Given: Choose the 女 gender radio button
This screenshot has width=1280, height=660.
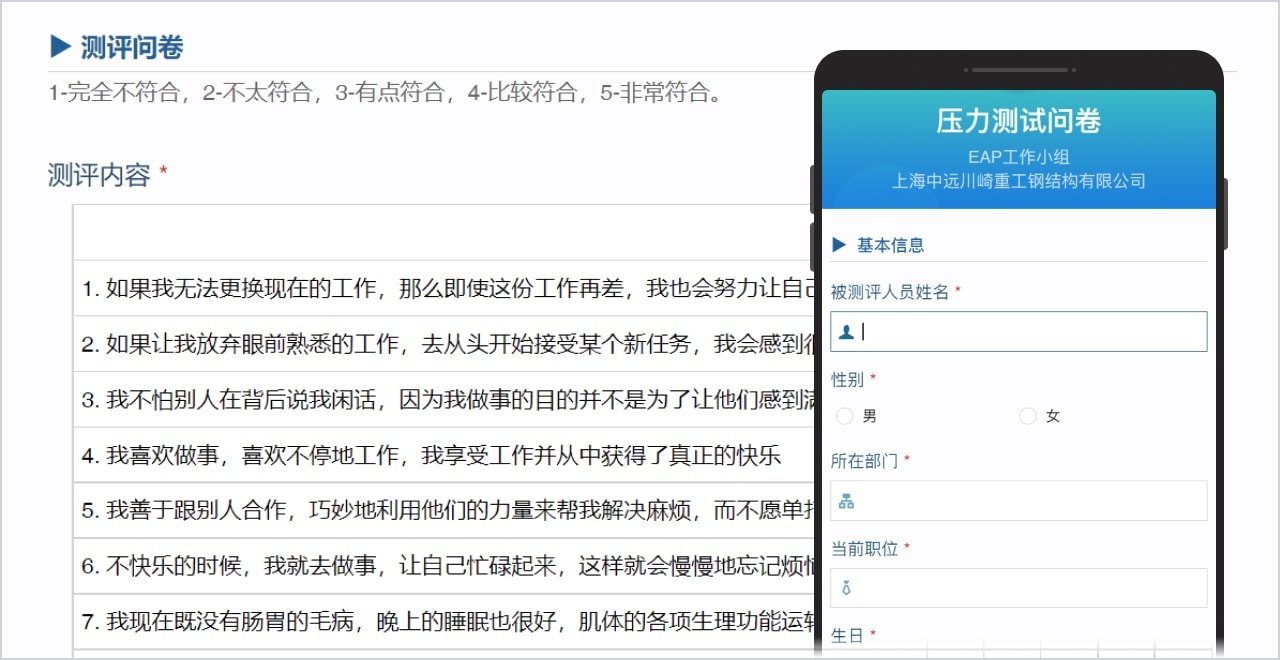Looking at the screenshot, I should click(1027, 416).
